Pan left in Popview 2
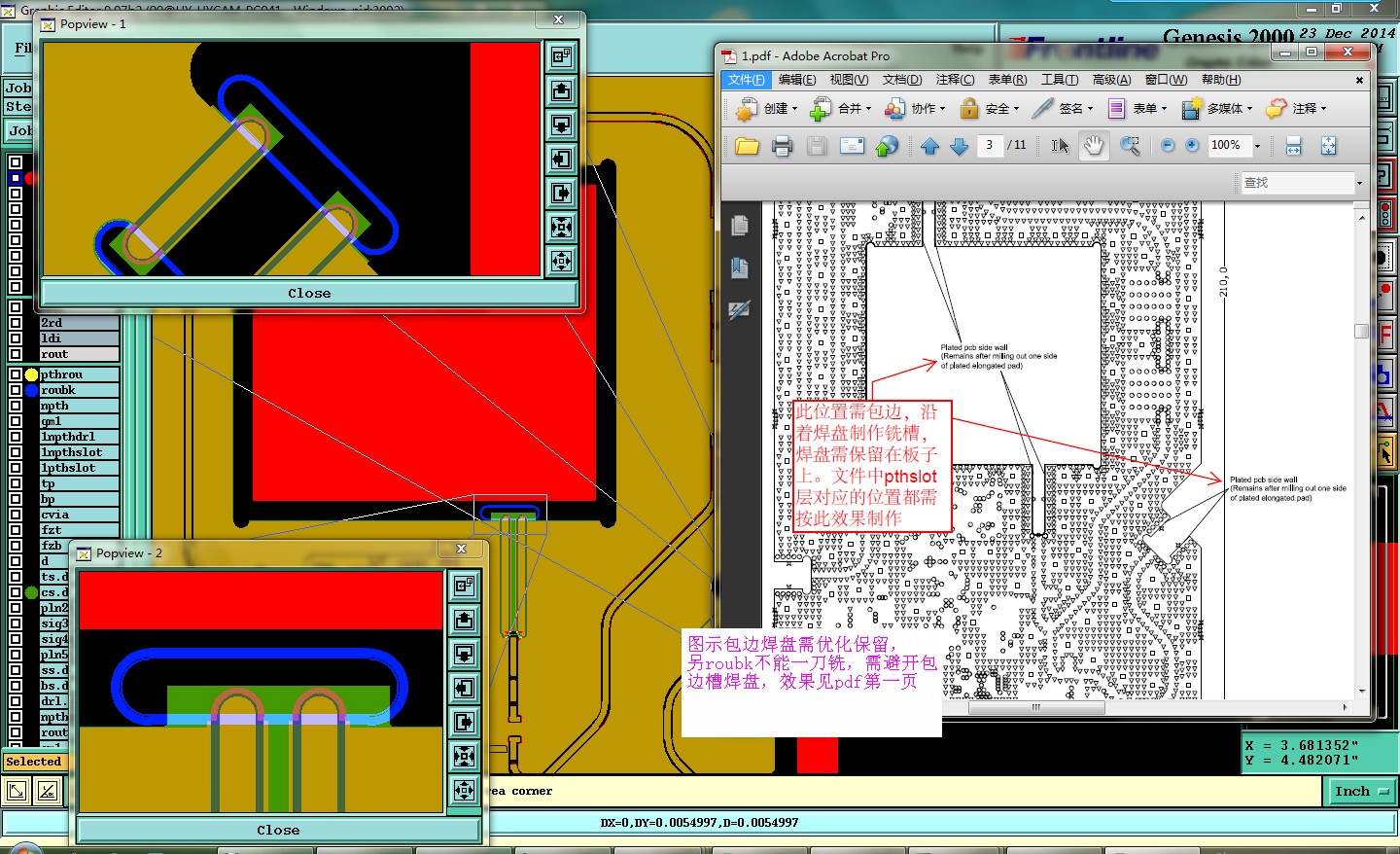Image resolution: width=1400 pixels, height=854 pixels. [465, 688]
